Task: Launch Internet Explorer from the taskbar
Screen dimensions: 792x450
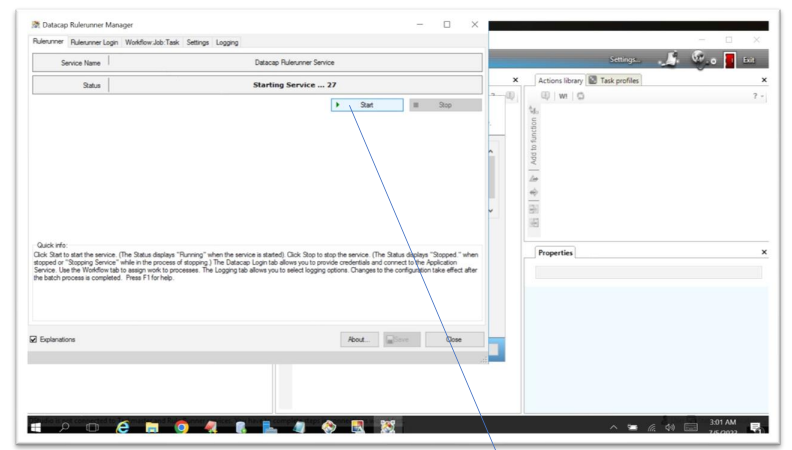Action: coord(122,427)
